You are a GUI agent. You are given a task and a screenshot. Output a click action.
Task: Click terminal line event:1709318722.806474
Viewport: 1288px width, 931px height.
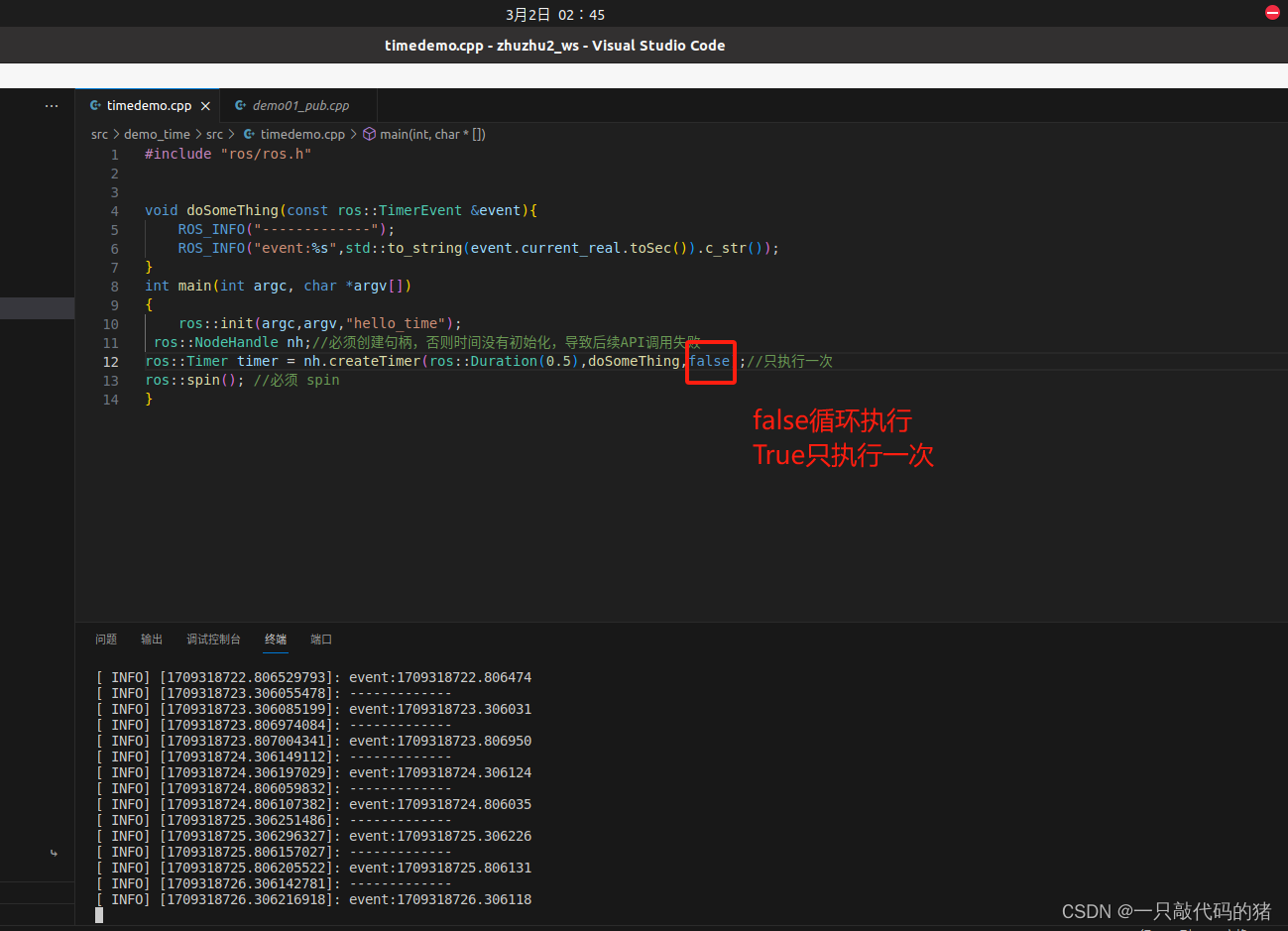(x=440, y=677)
